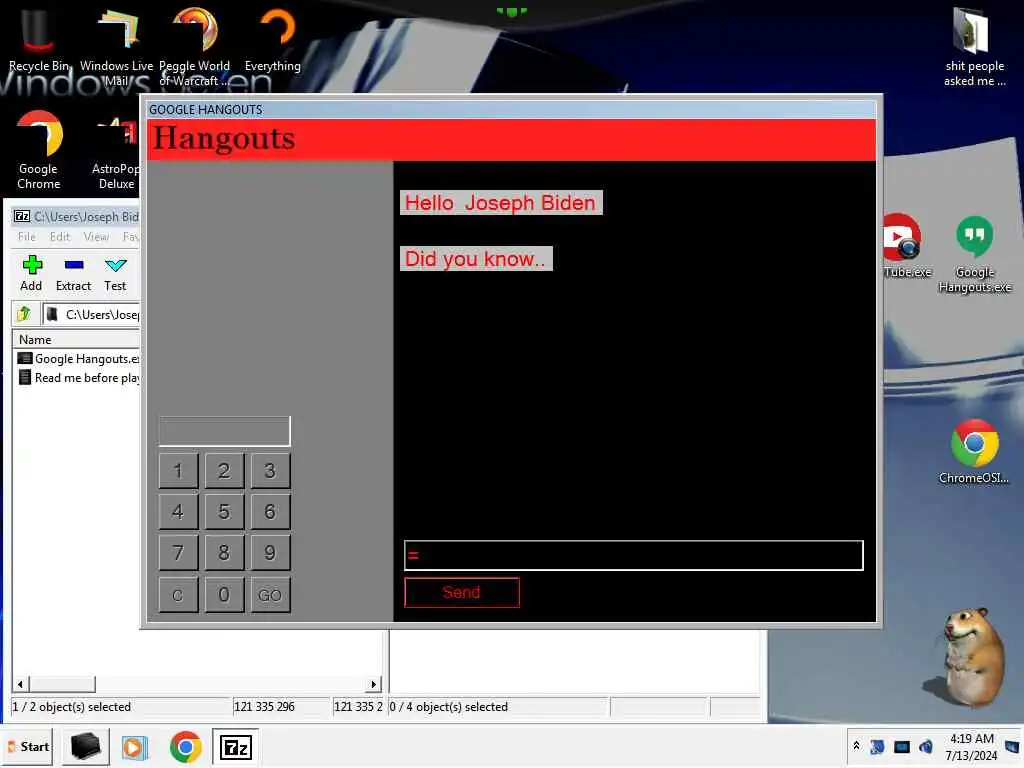
Task: Click the 'Hello Joseph Biden' message
Action: [x=501, y=202]
